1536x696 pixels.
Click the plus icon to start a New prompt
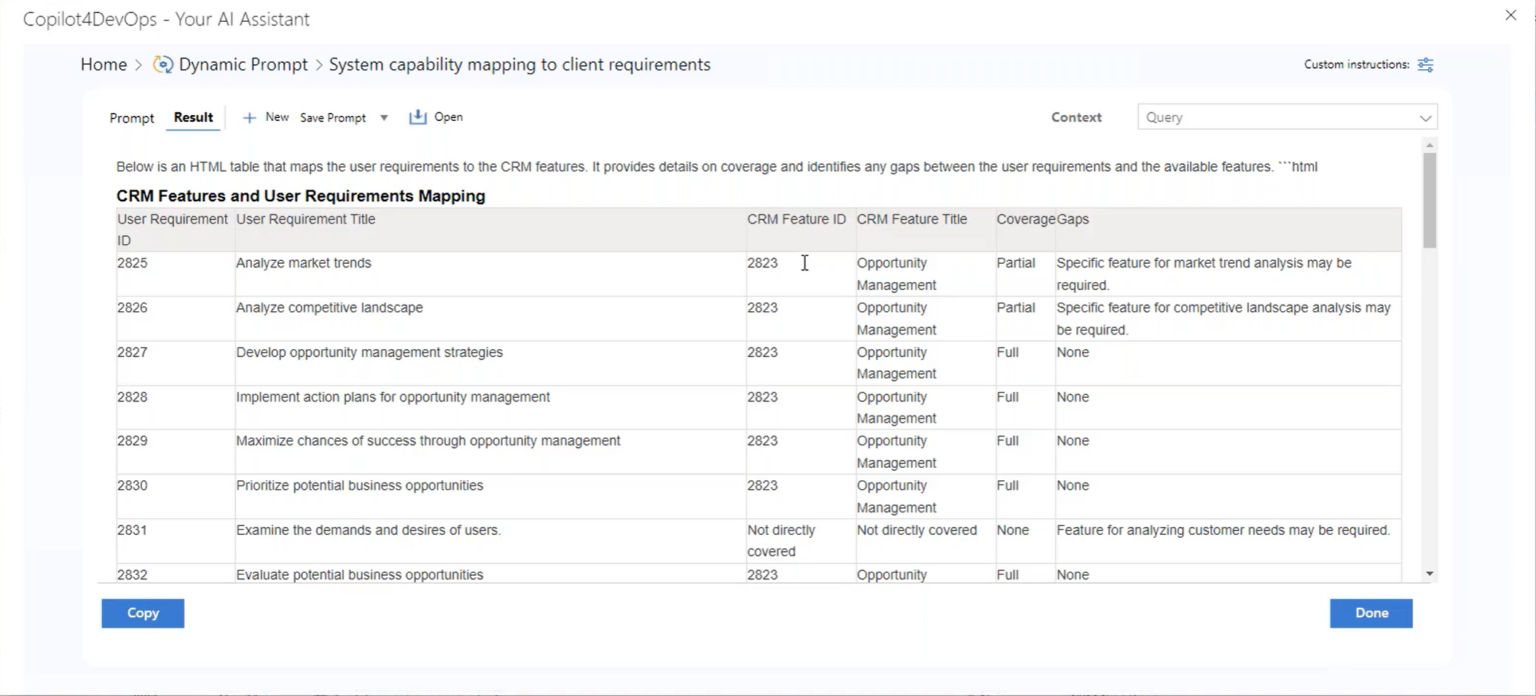point(250,117)
